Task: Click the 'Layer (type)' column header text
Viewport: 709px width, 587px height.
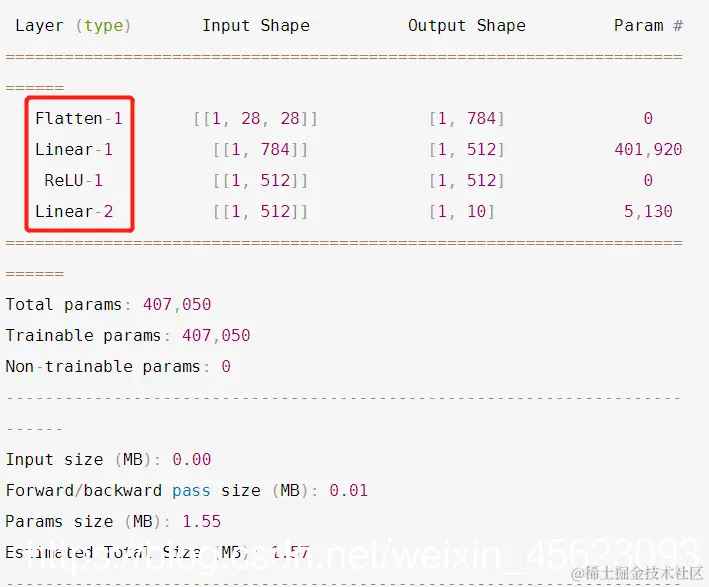Action: [73, 26]
